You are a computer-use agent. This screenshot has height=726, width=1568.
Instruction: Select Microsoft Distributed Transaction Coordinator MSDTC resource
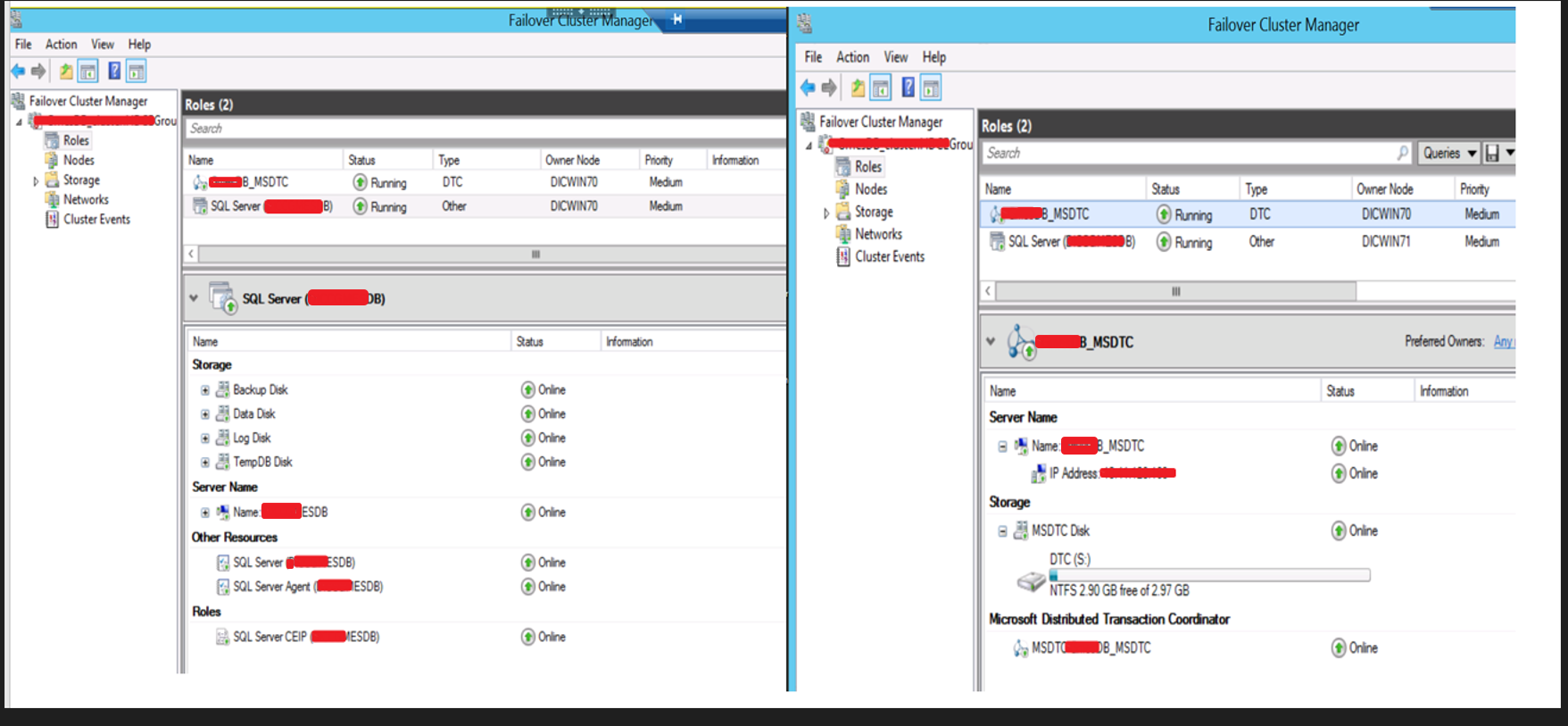tap(1249, 648)
